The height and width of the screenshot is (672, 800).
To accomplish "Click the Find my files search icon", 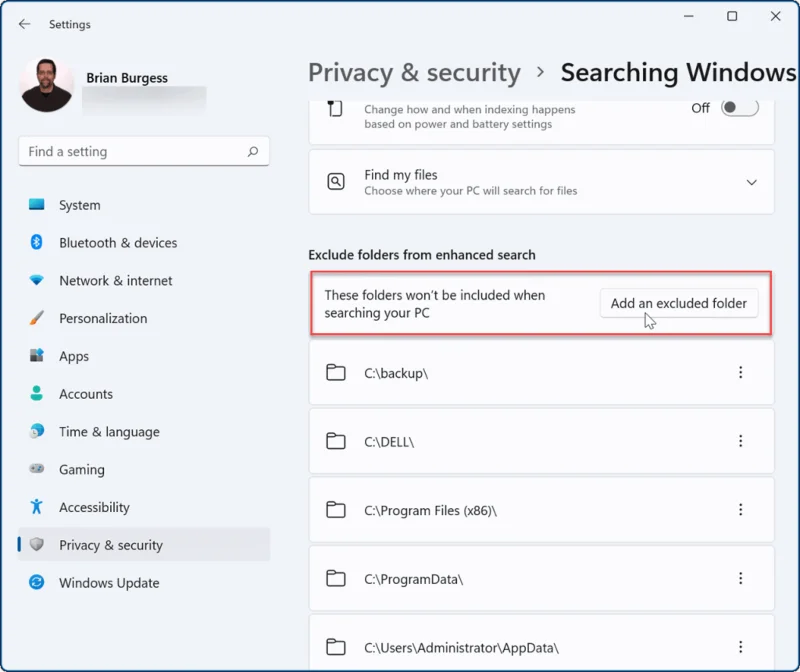I will point(336,182).
